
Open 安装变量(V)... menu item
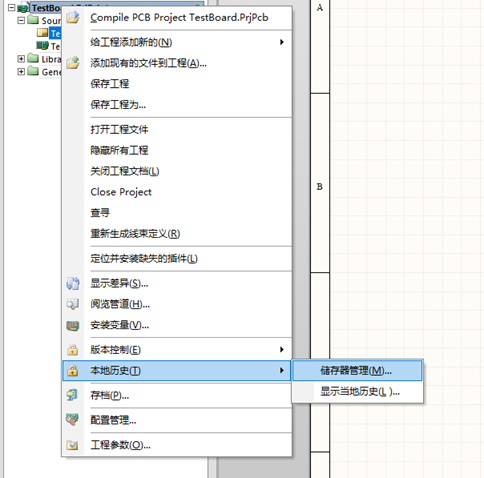(177, 325)
